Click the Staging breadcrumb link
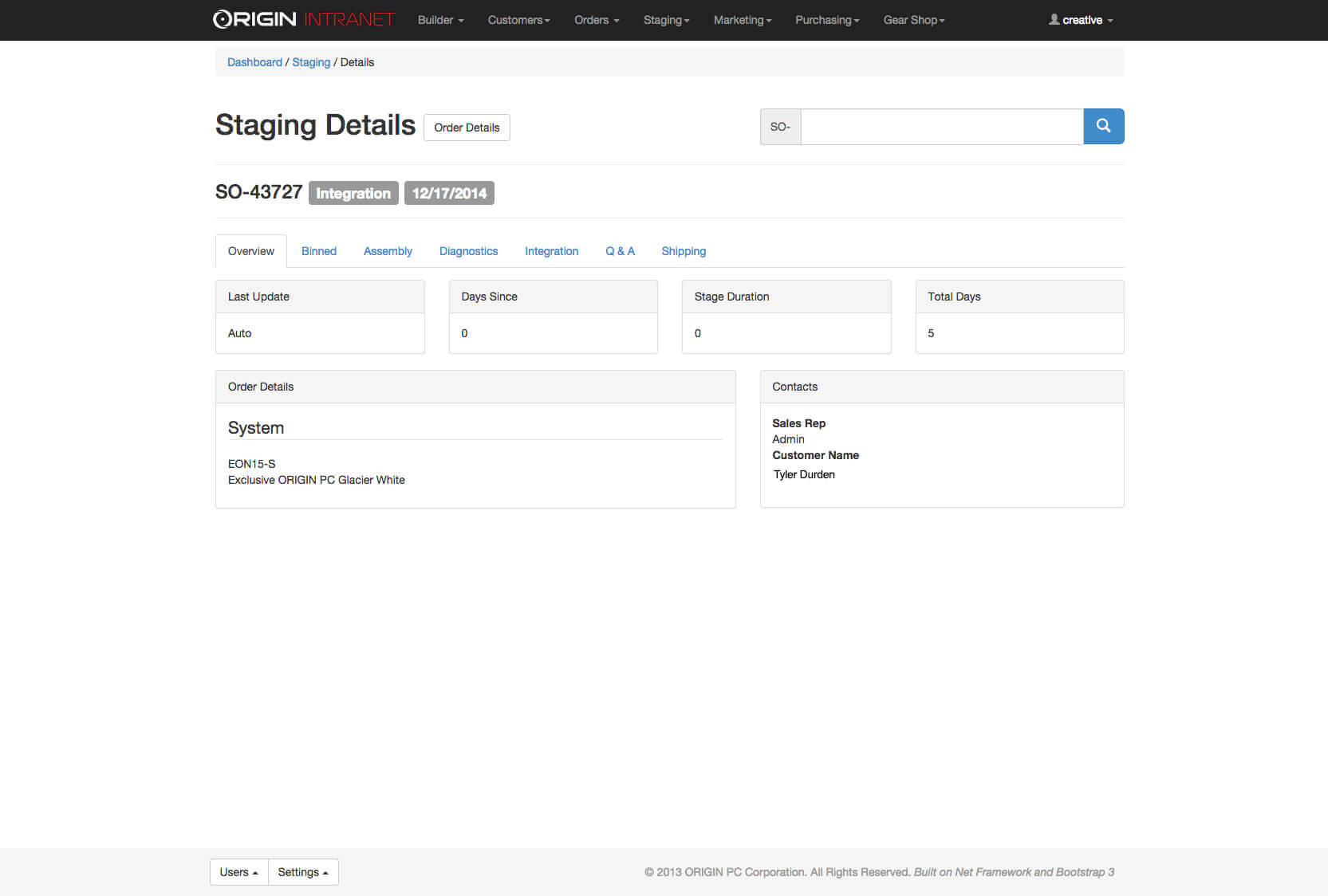Image resolution: width=1328 pixels, height=896 pixels. [x=310, y=62]
